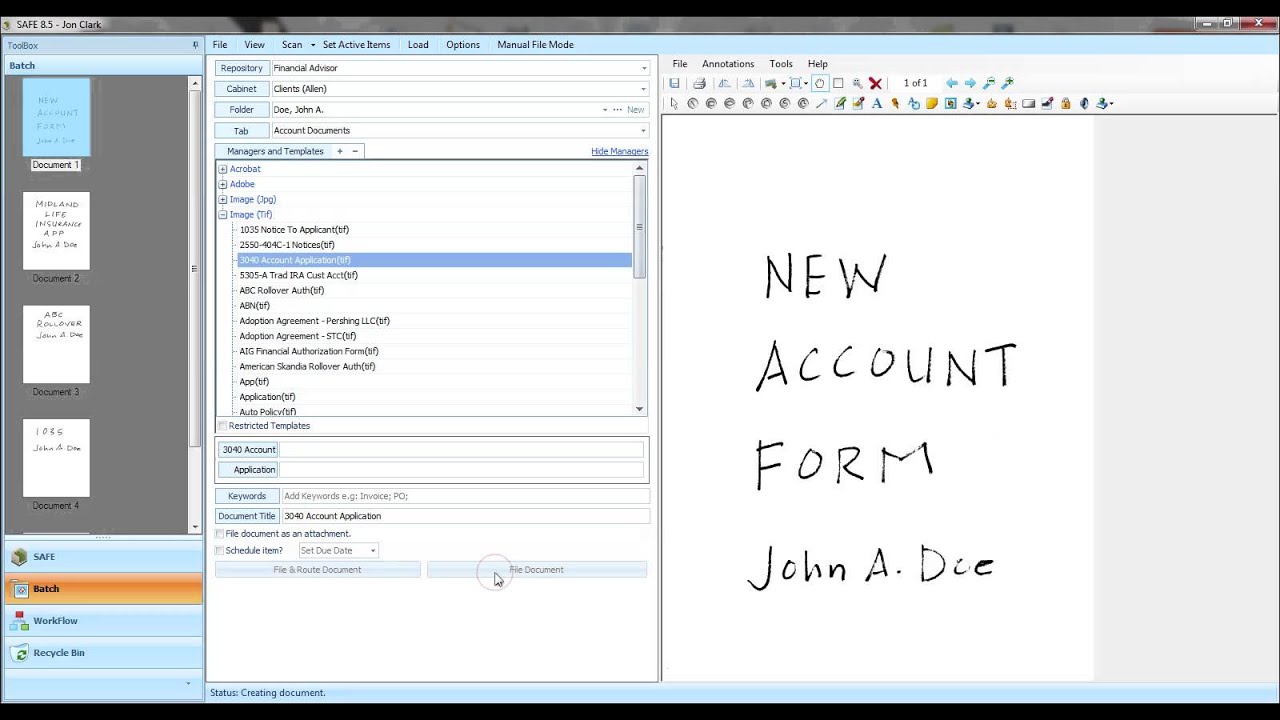
Task: Click the magnifier zoom tool icon
Action: click(857, 83)
